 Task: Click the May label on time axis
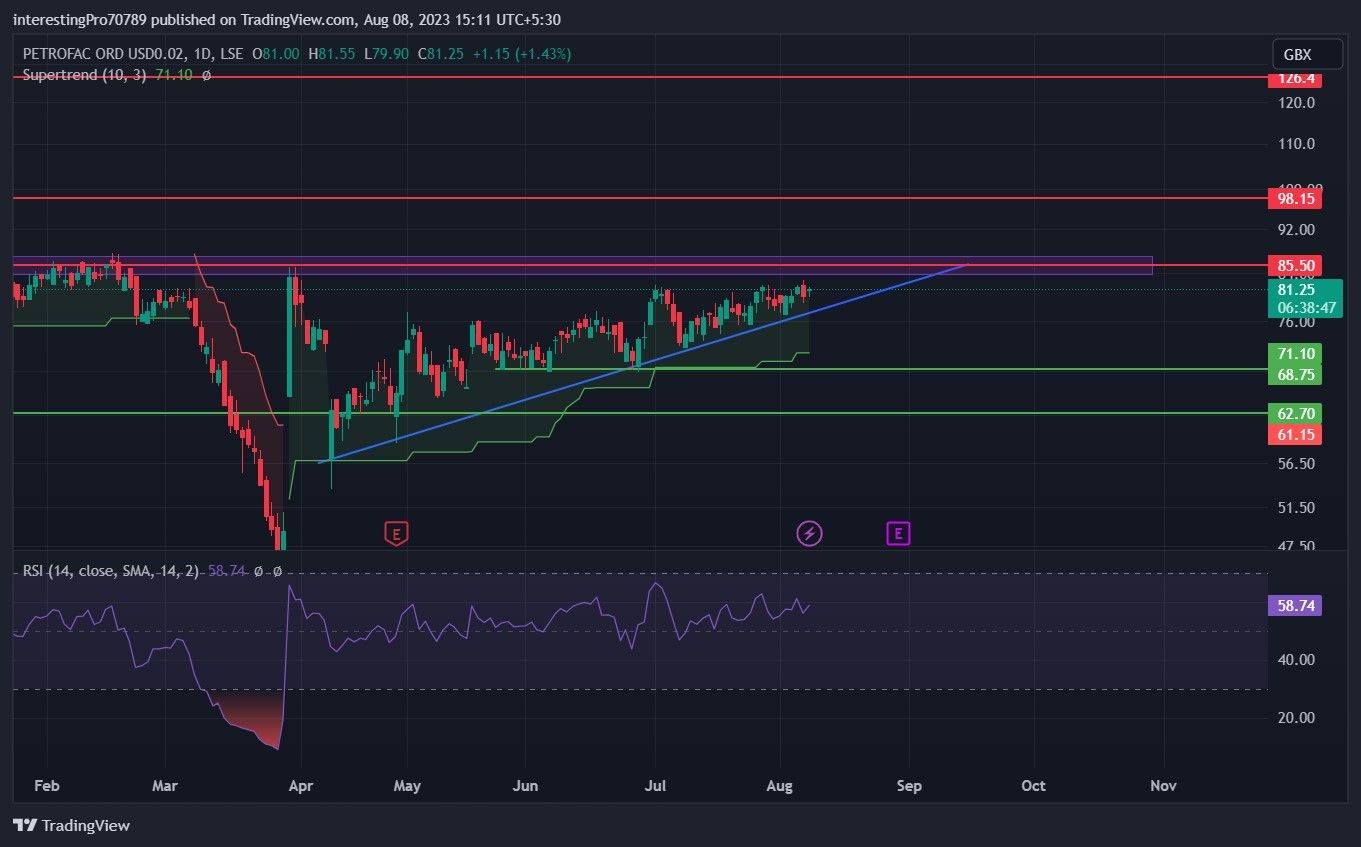coord(407,786)
